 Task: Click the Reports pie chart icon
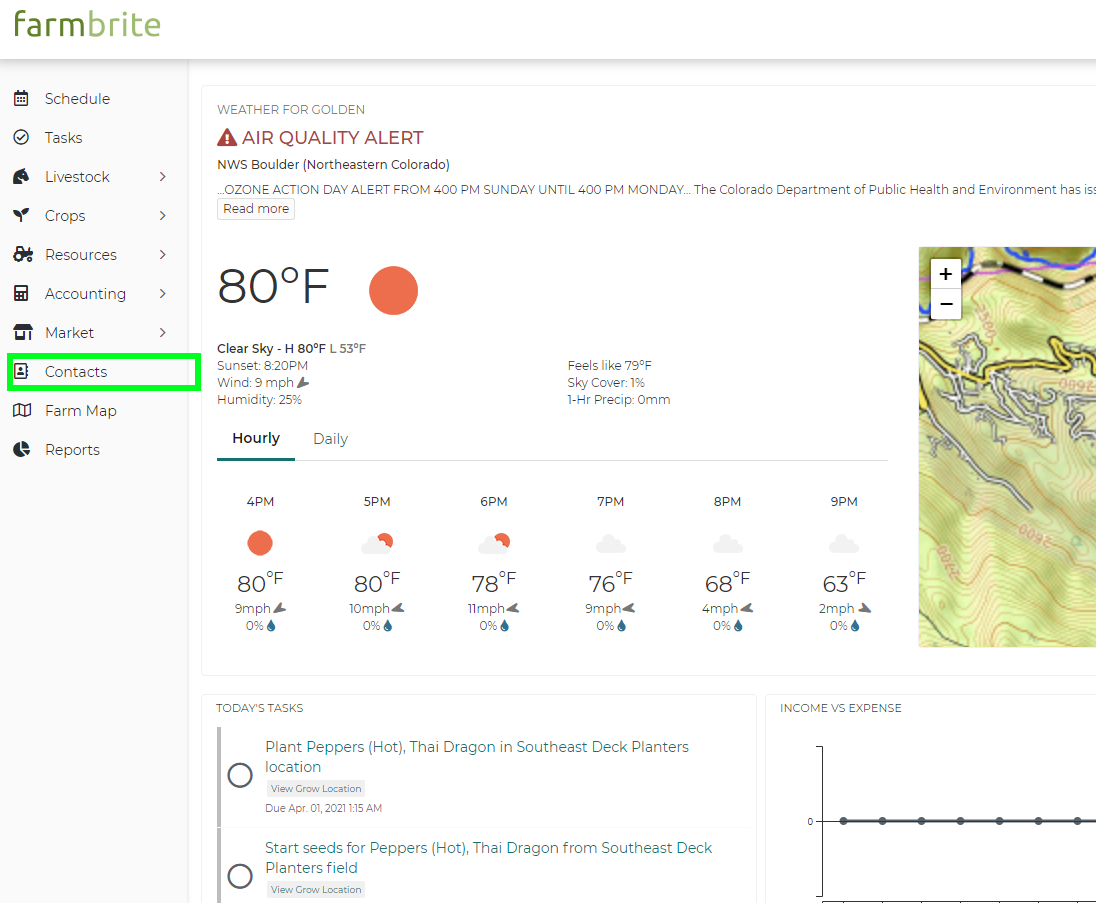pyautogui.click(x=22, y=449)
